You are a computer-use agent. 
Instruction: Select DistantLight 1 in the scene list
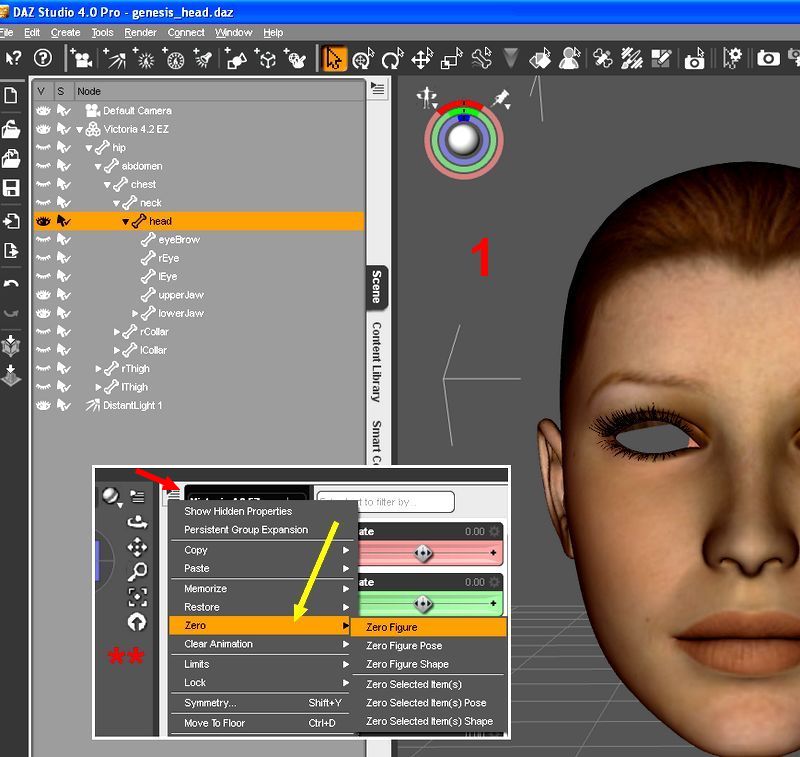pyautogui.click(x=132, y=406)
